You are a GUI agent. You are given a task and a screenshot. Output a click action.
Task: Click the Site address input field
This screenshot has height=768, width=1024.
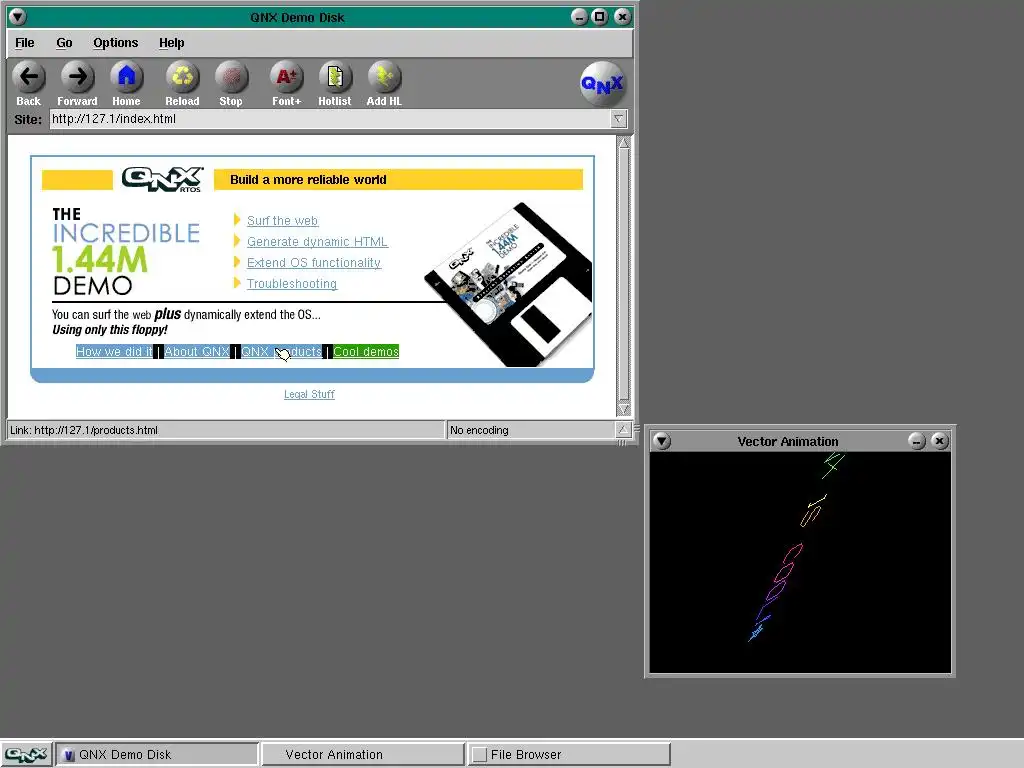tap(330, 119)
